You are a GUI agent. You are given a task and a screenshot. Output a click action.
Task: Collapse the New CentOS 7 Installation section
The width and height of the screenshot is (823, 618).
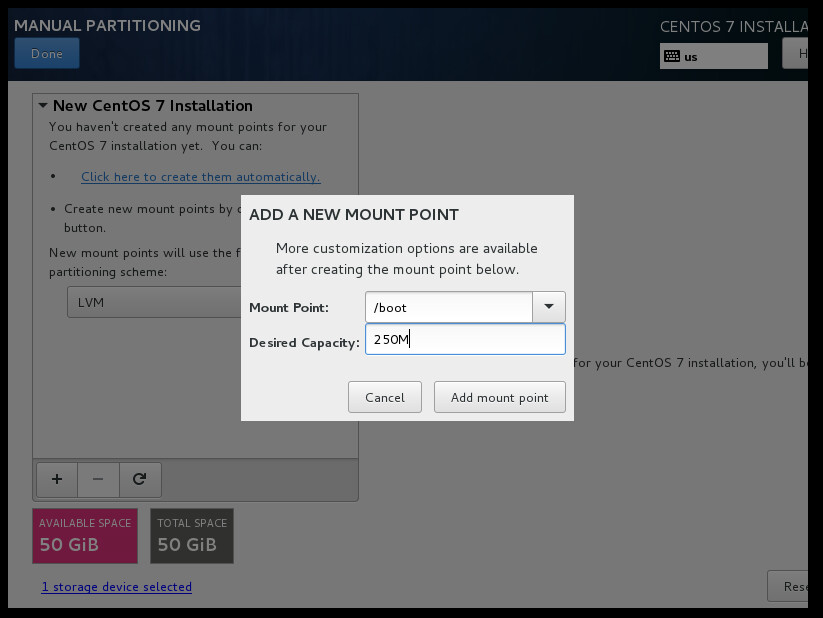(x=43, y=106)
